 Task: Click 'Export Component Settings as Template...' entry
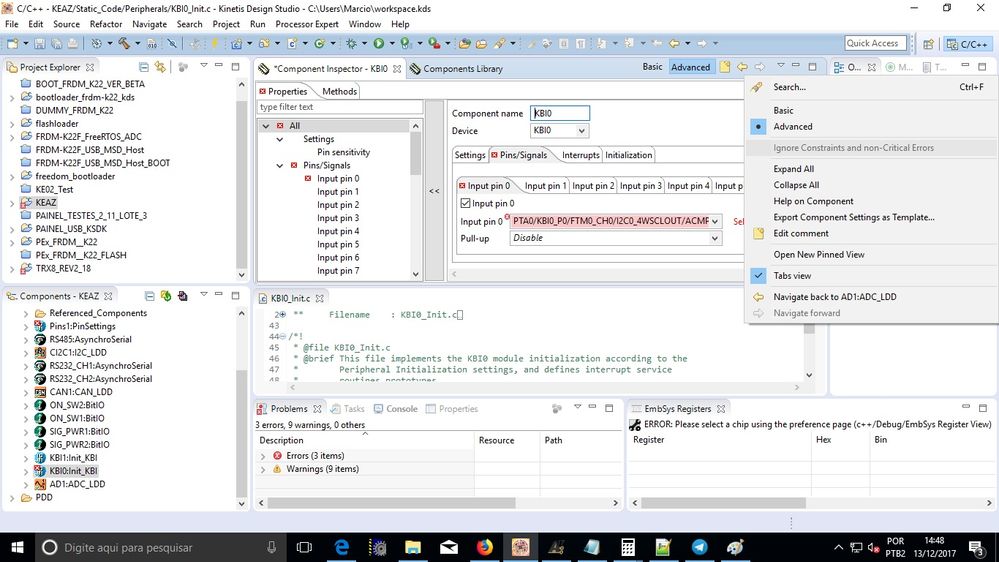tap(853, 217)
